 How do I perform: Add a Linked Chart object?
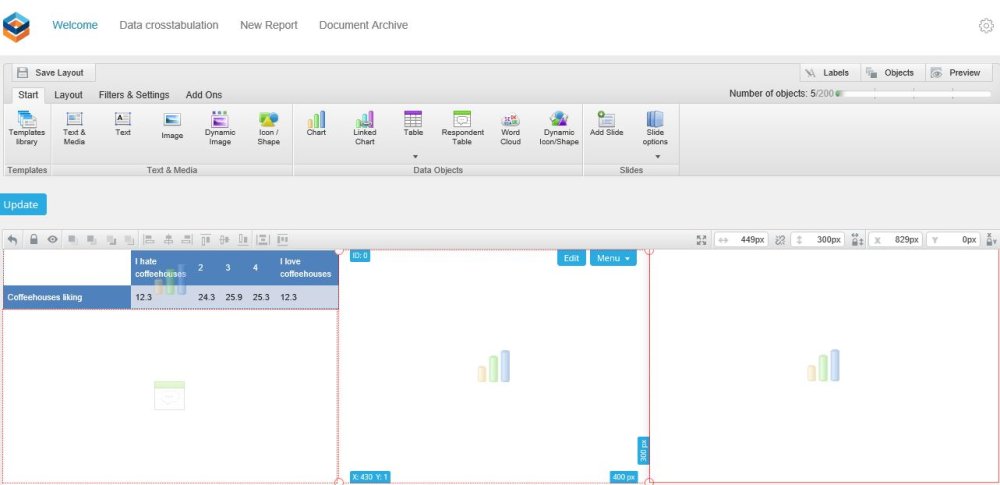pyautogui.click(x=365, y=128)
